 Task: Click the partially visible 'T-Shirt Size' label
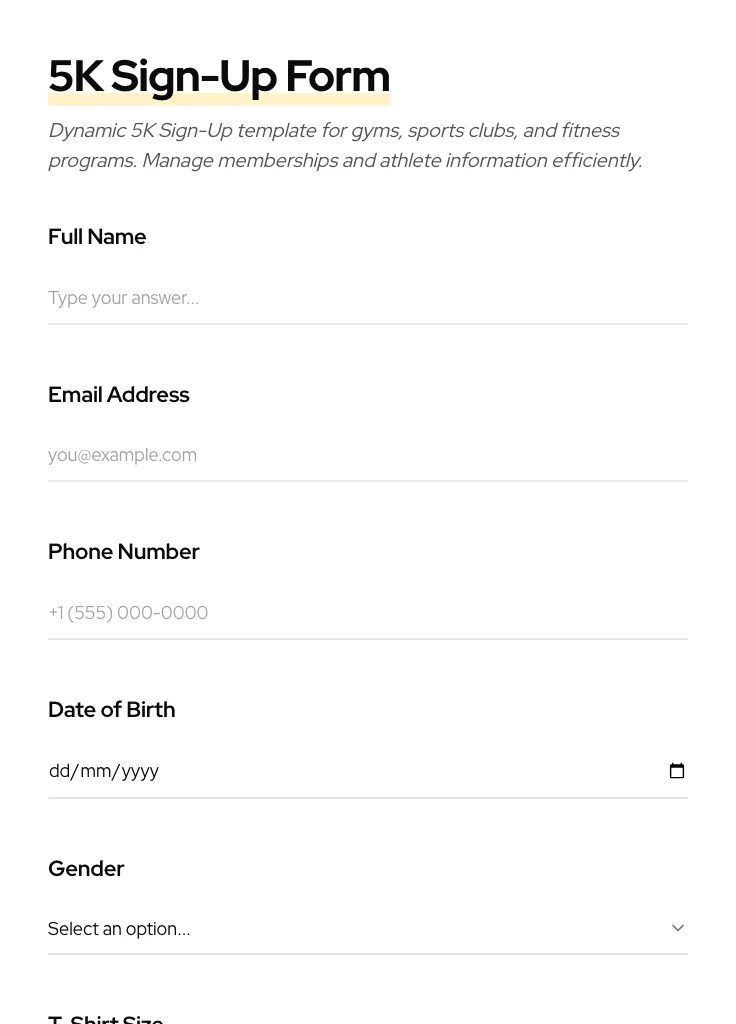105,1018
